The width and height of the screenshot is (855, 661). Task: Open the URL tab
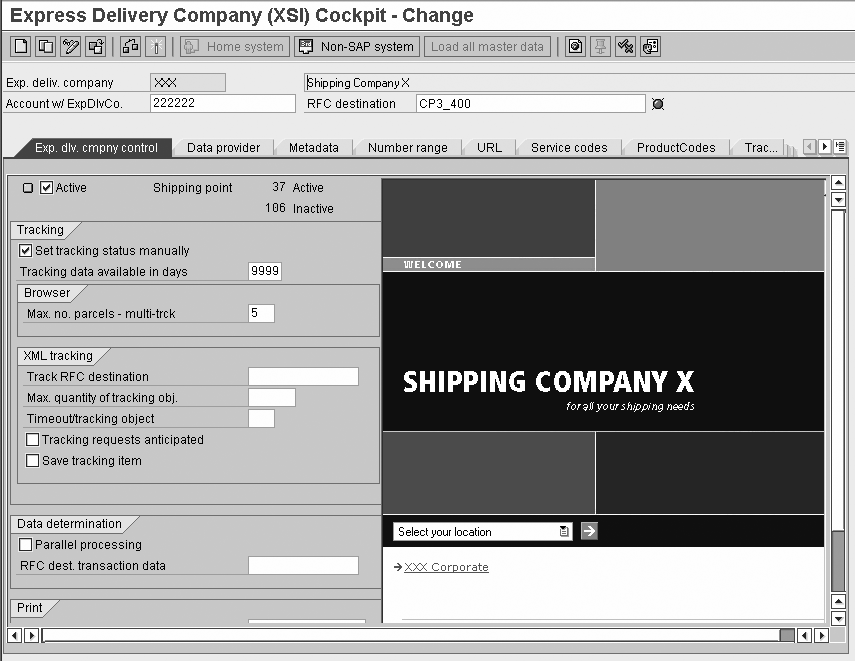pos(489,148)
